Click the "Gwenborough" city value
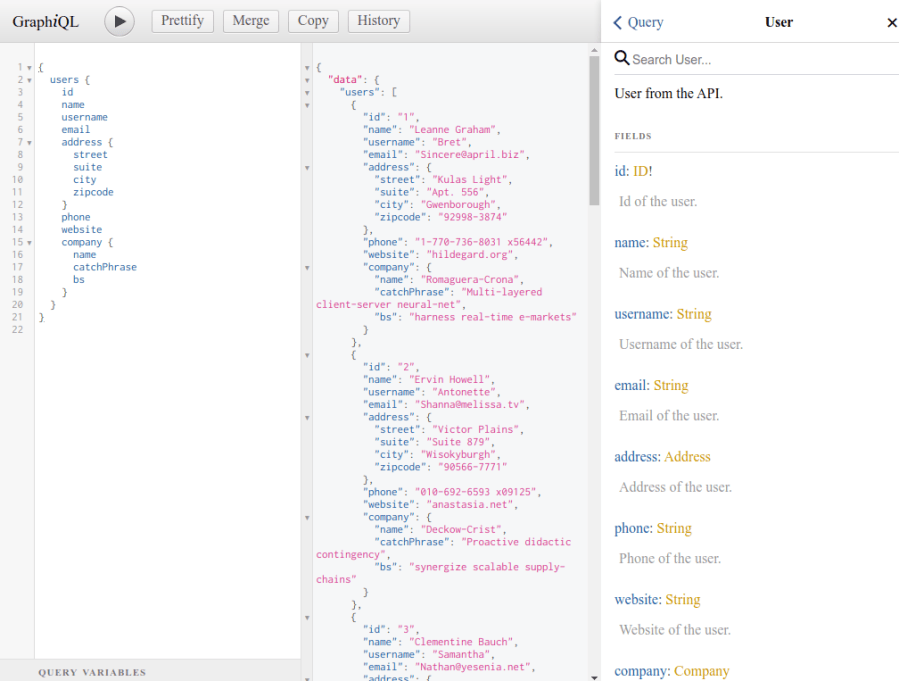Screen dimensions: 899x681 tap(458, 205)
